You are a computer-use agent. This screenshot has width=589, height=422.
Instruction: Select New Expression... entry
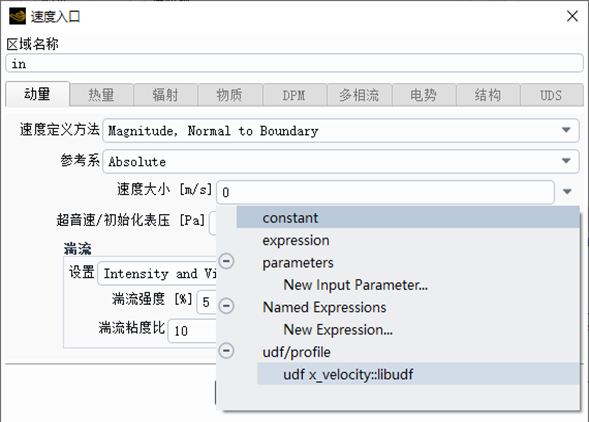click(338, 330)
